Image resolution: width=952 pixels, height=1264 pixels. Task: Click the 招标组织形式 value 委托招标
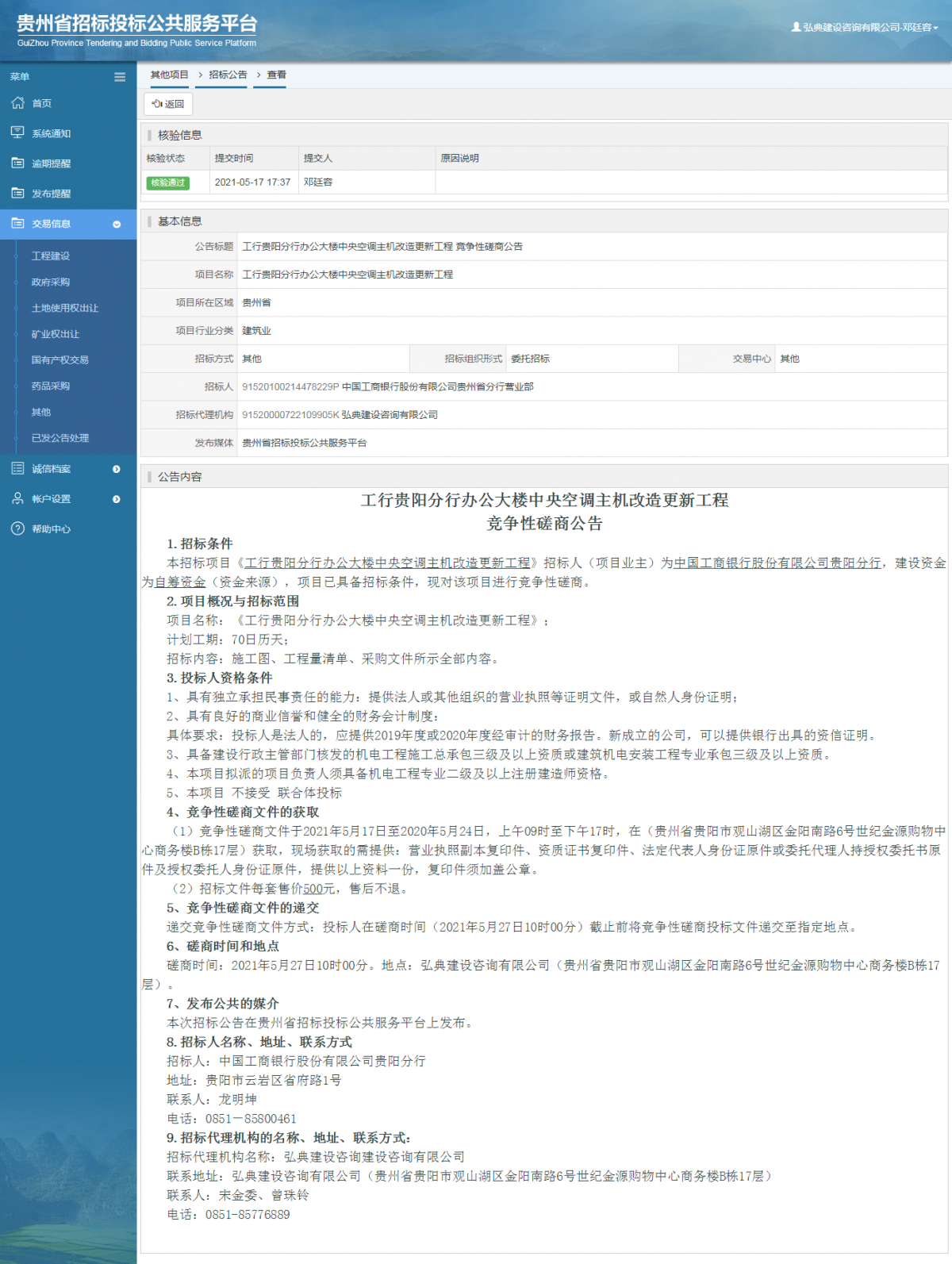click(530, 359)
